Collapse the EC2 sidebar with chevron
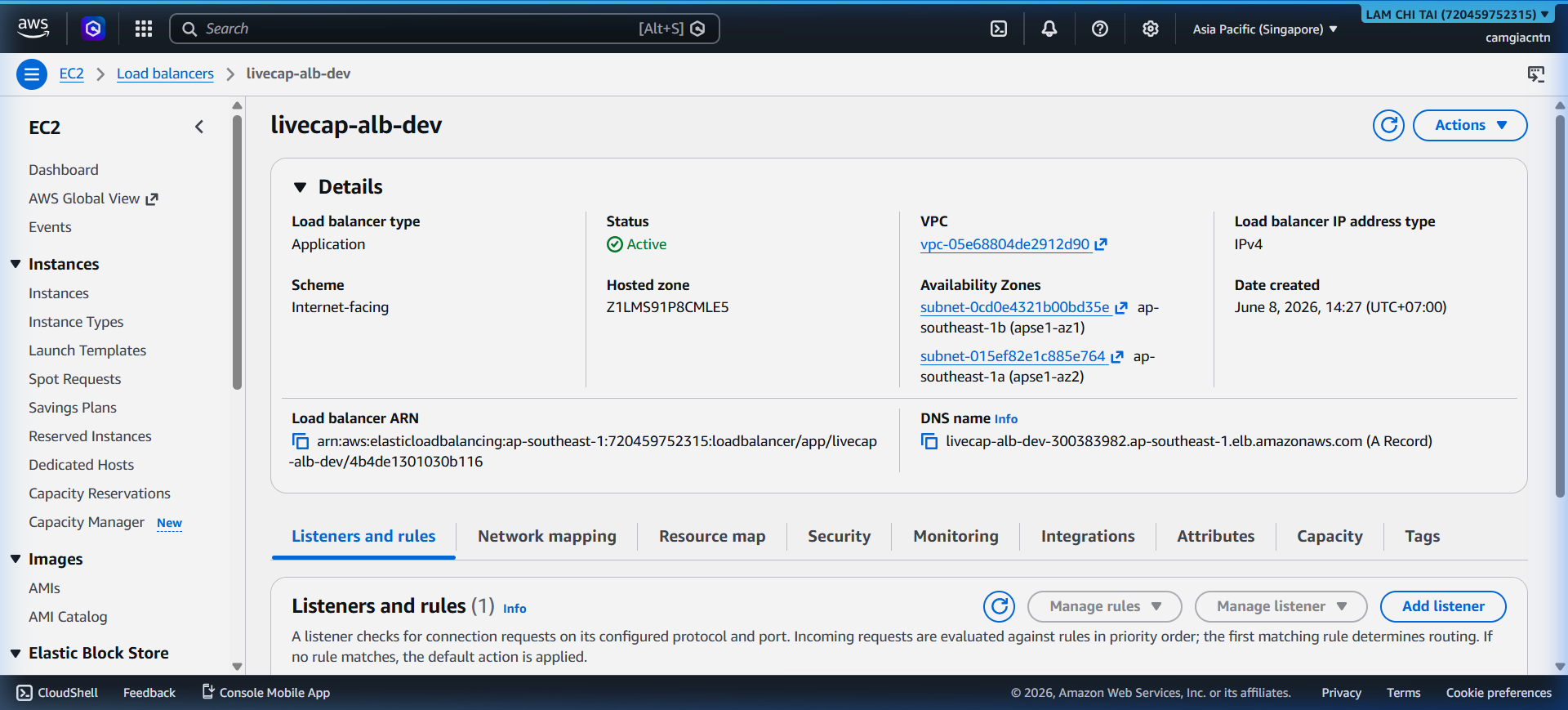 (x=199, y=127)
